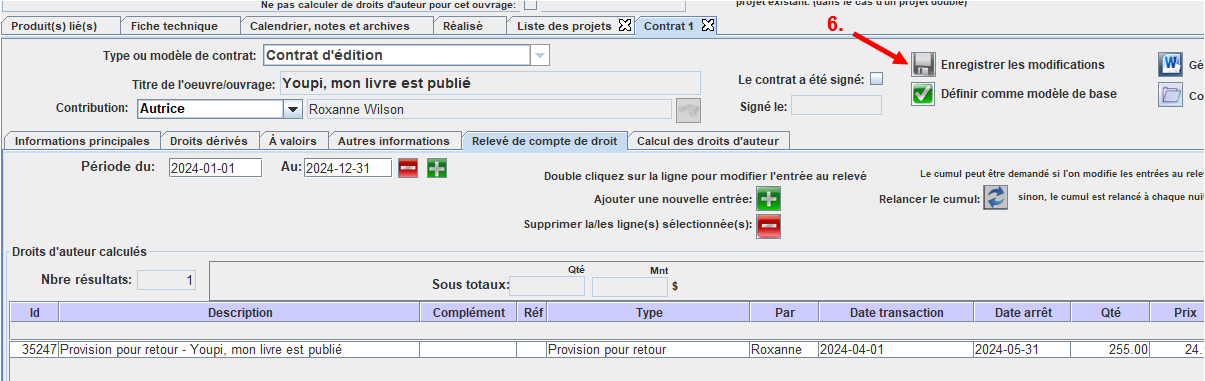Viewport: 1205px width, 381px height.
Task: Delete selected lines with red minus icon
Action: (x=768, y=225)
